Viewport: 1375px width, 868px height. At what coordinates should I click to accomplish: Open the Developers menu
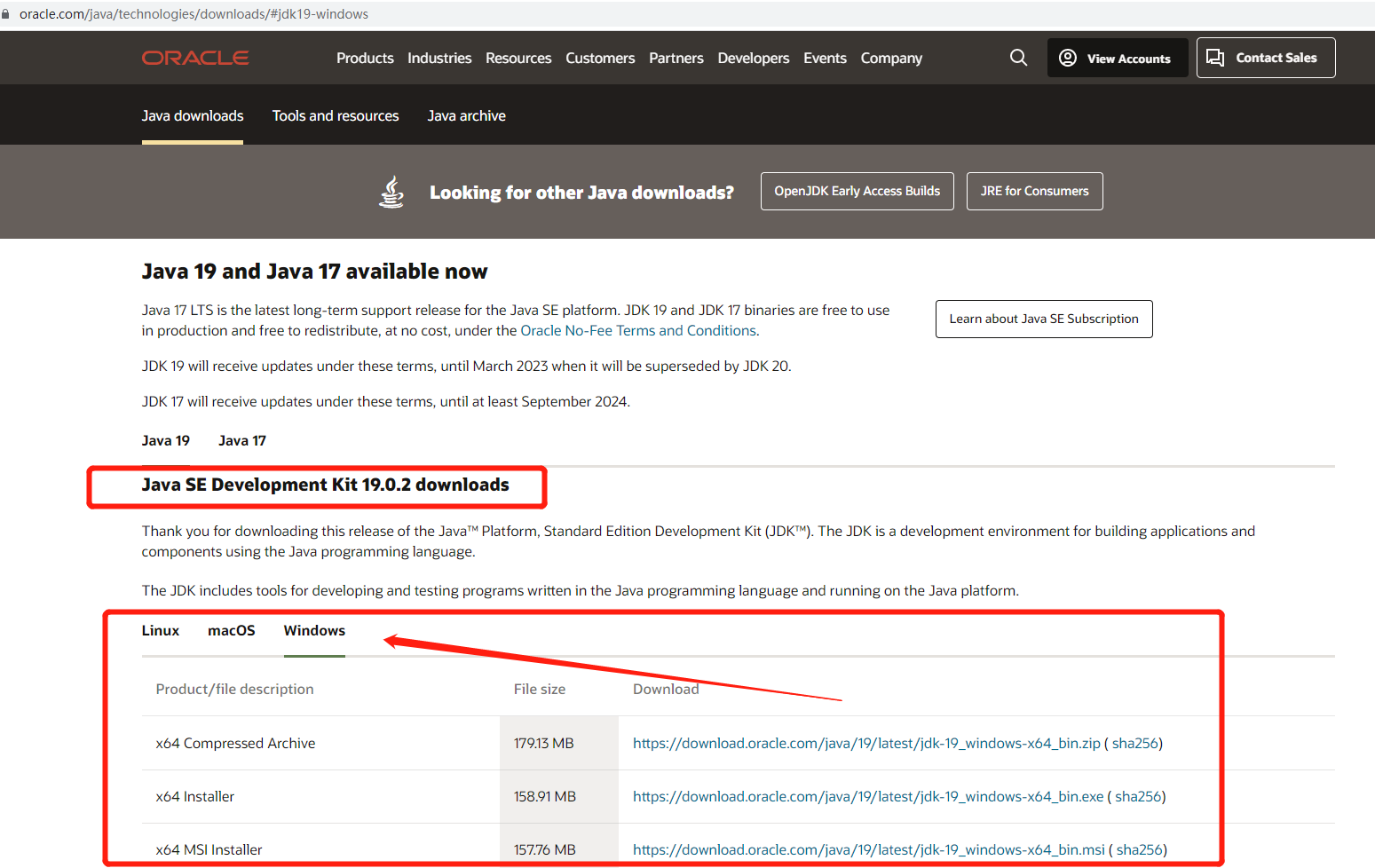[754, 58]
